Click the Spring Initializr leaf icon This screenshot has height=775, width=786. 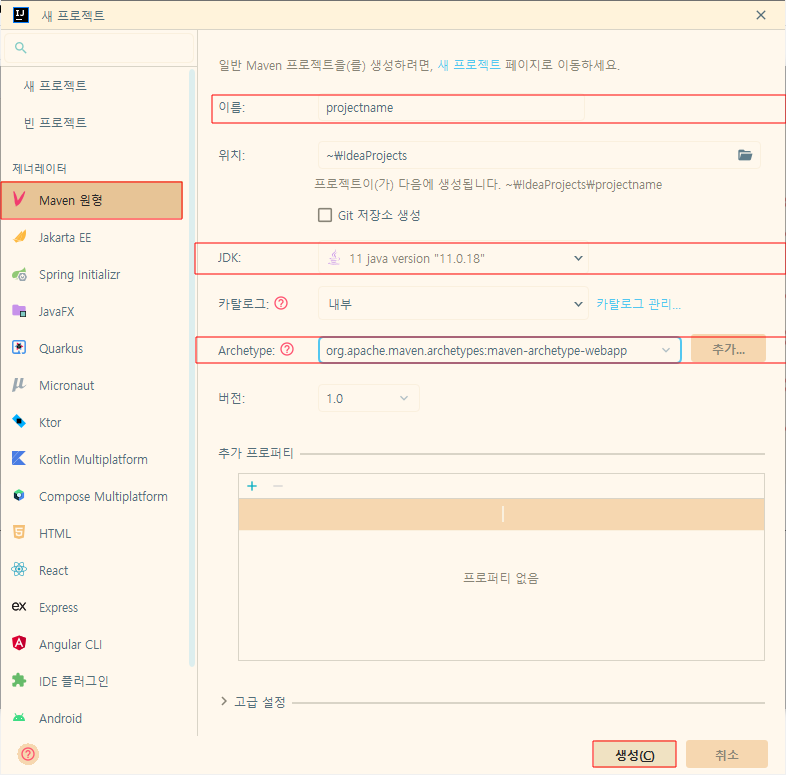point(19,274)
